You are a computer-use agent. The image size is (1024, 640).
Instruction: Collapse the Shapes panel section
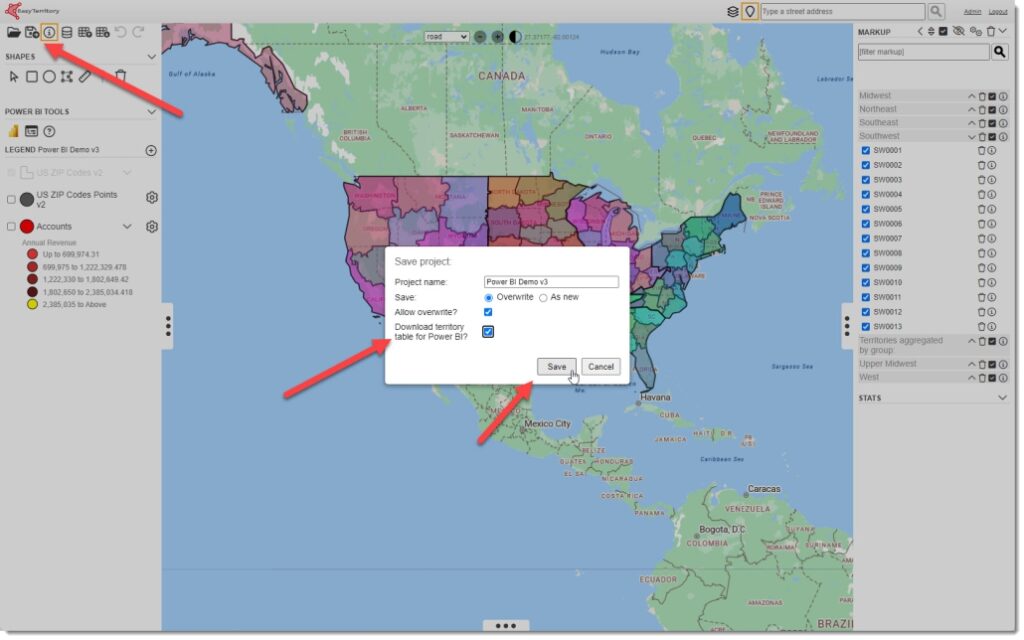tap(151, 57)
